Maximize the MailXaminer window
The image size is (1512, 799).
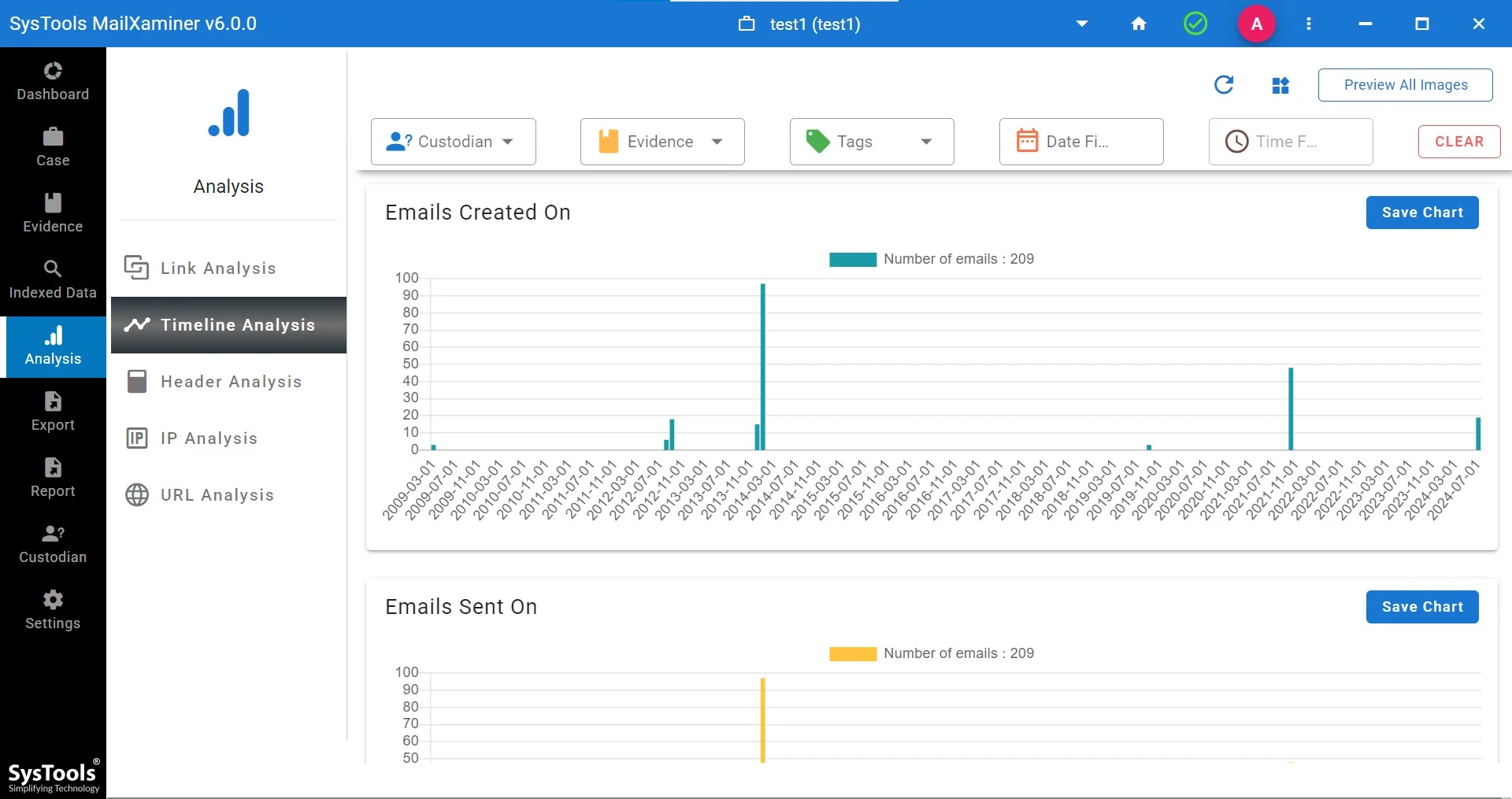(x=1422, y=24)
